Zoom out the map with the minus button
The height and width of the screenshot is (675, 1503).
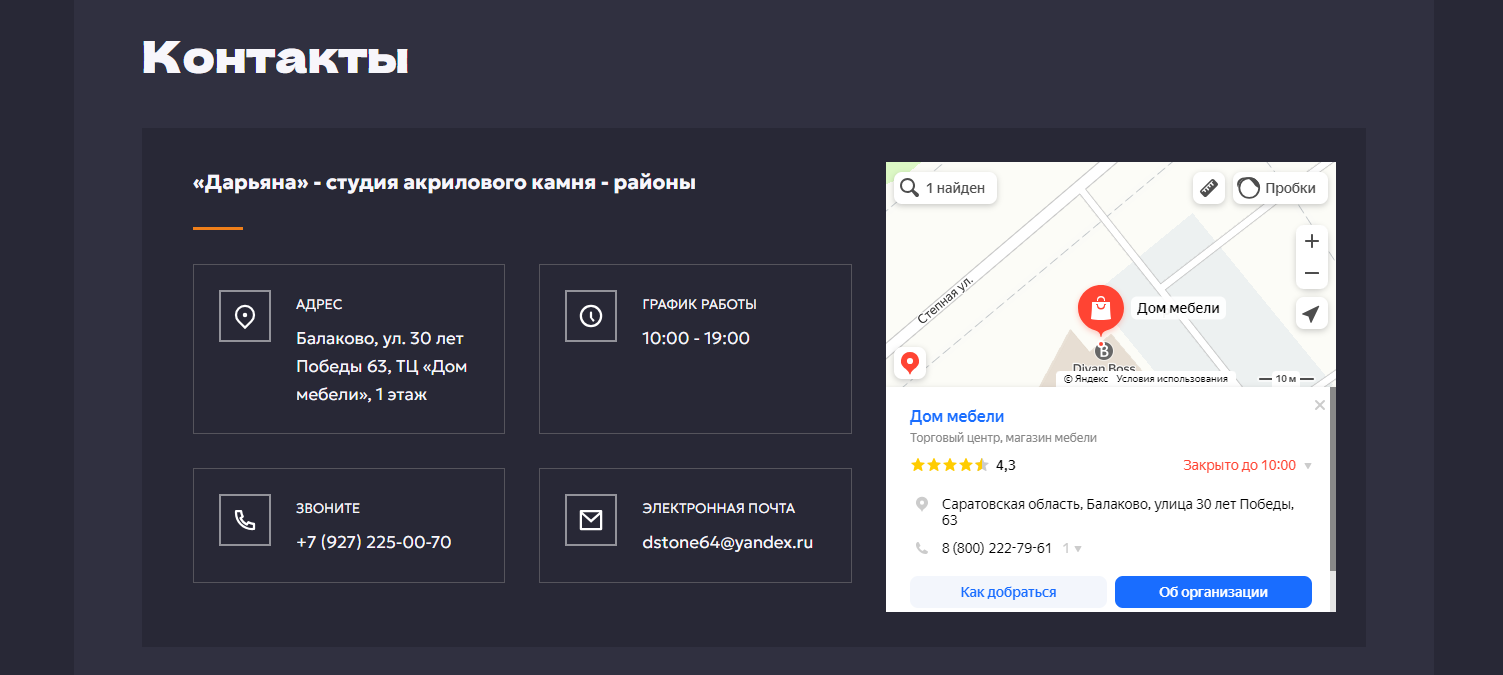point(1312,273)
